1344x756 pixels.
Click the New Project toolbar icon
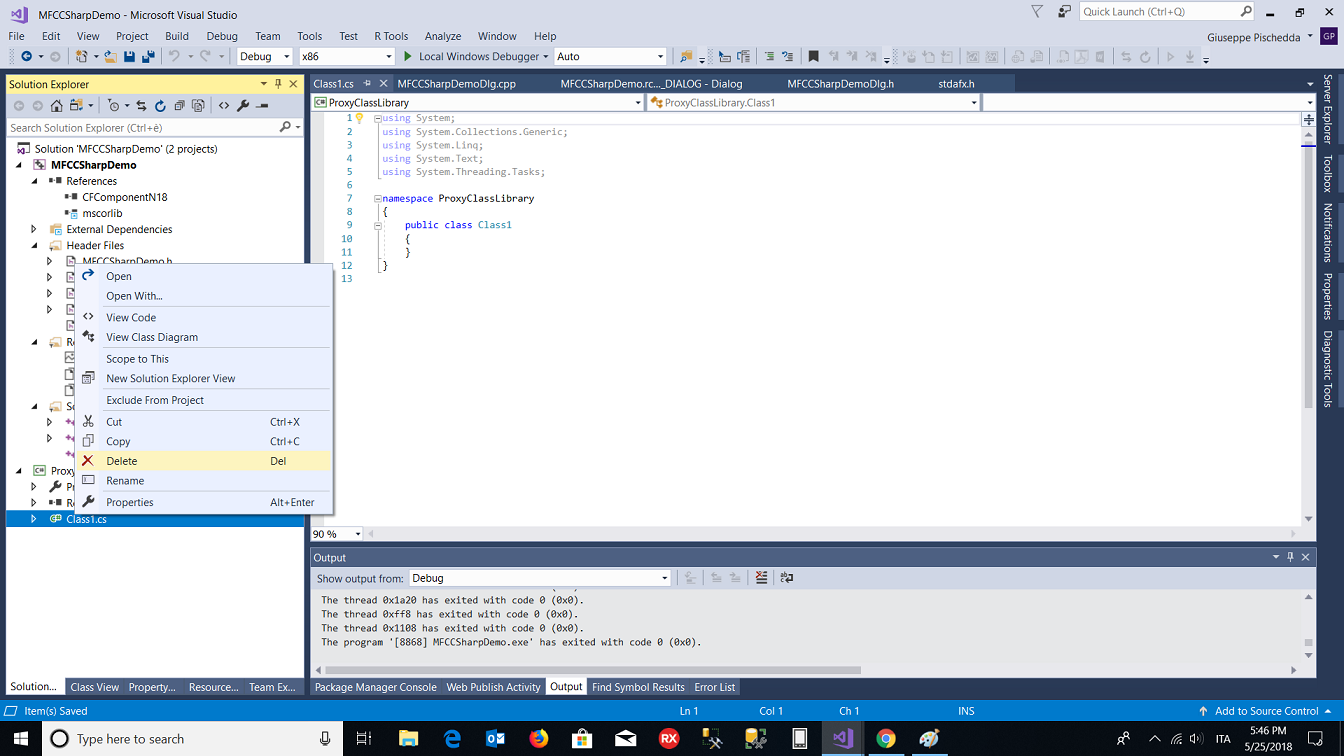[x=82, y=57]
